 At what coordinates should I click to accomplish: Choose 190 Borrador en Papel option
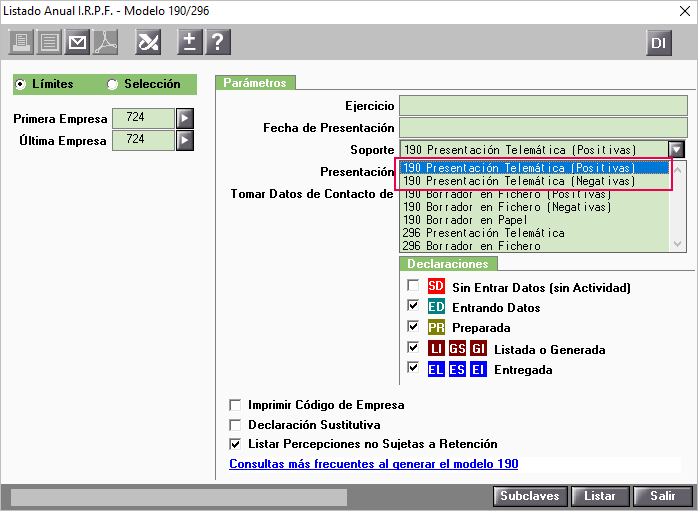click(534, 220)
